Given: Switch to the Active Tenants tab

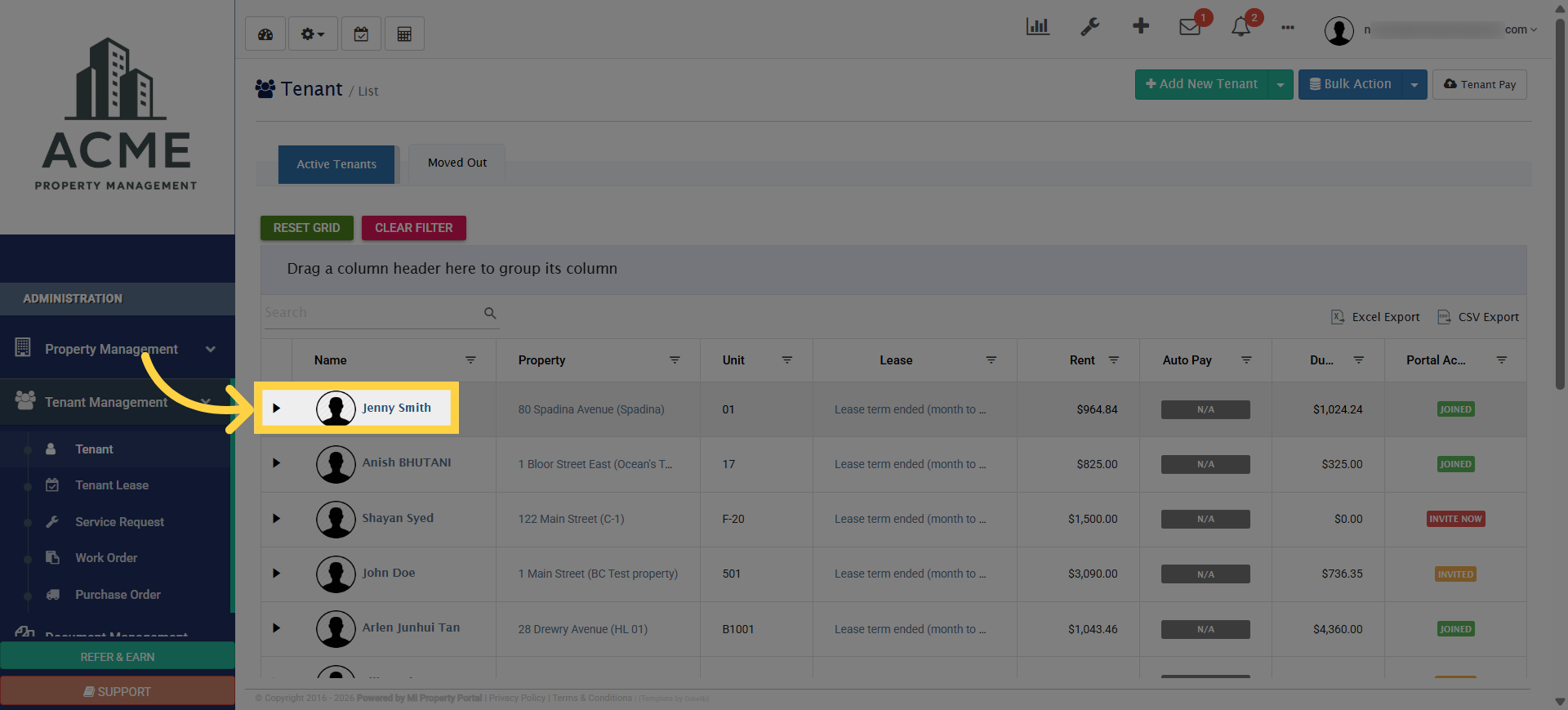Looking at the screenshot, I should pyautogui.click(x=336, y=164).
